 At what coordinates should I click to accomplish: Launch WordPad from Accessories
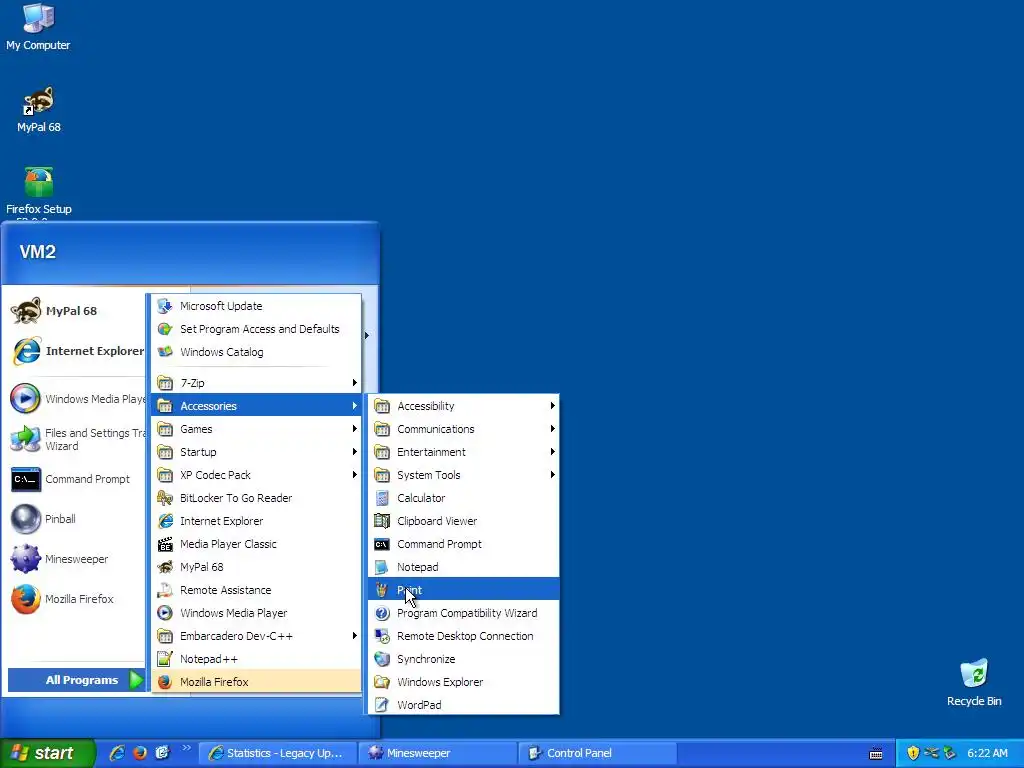[464, 705]
